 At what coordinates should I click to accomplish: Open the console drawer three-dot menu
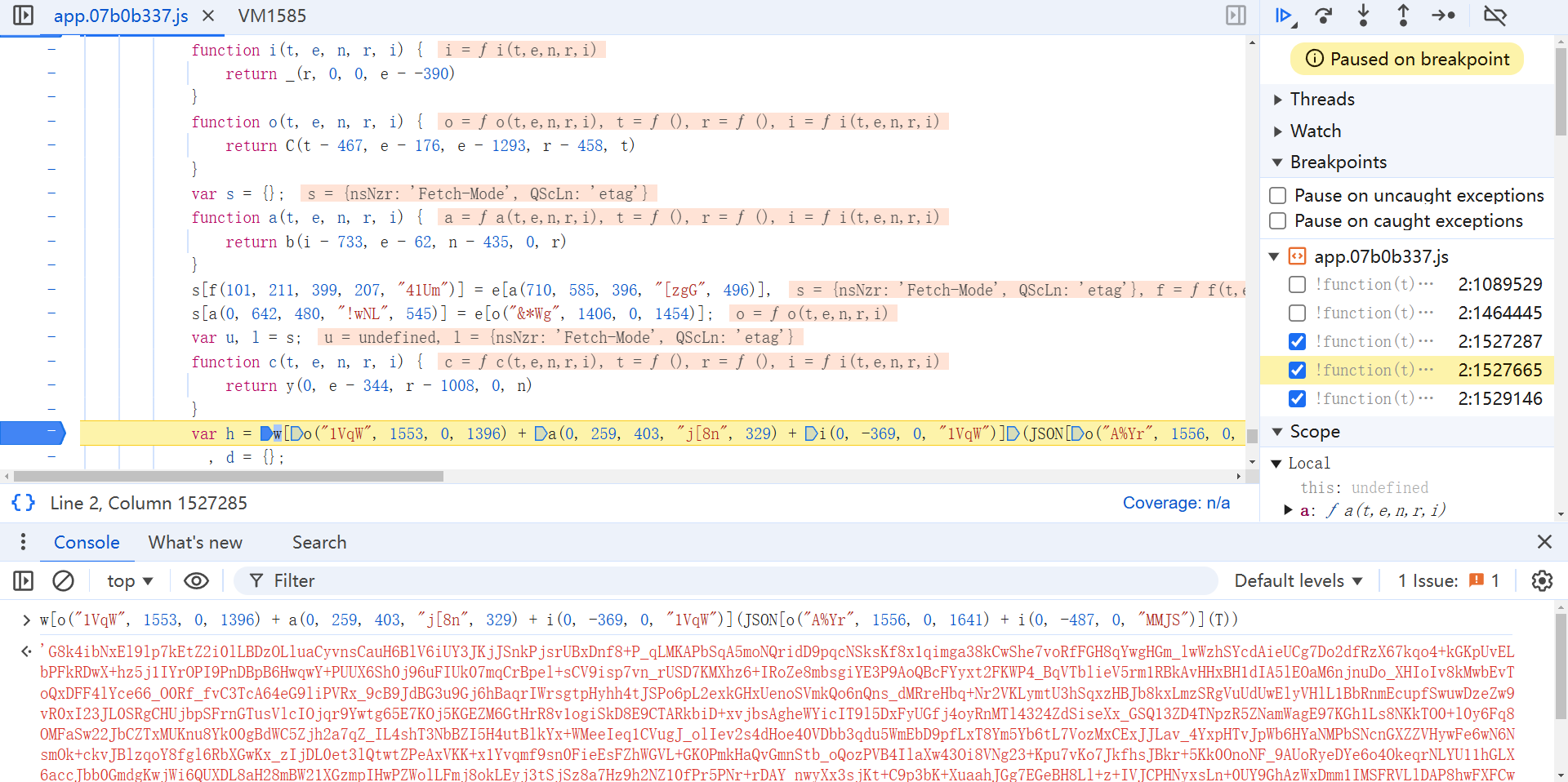[23, 542]
